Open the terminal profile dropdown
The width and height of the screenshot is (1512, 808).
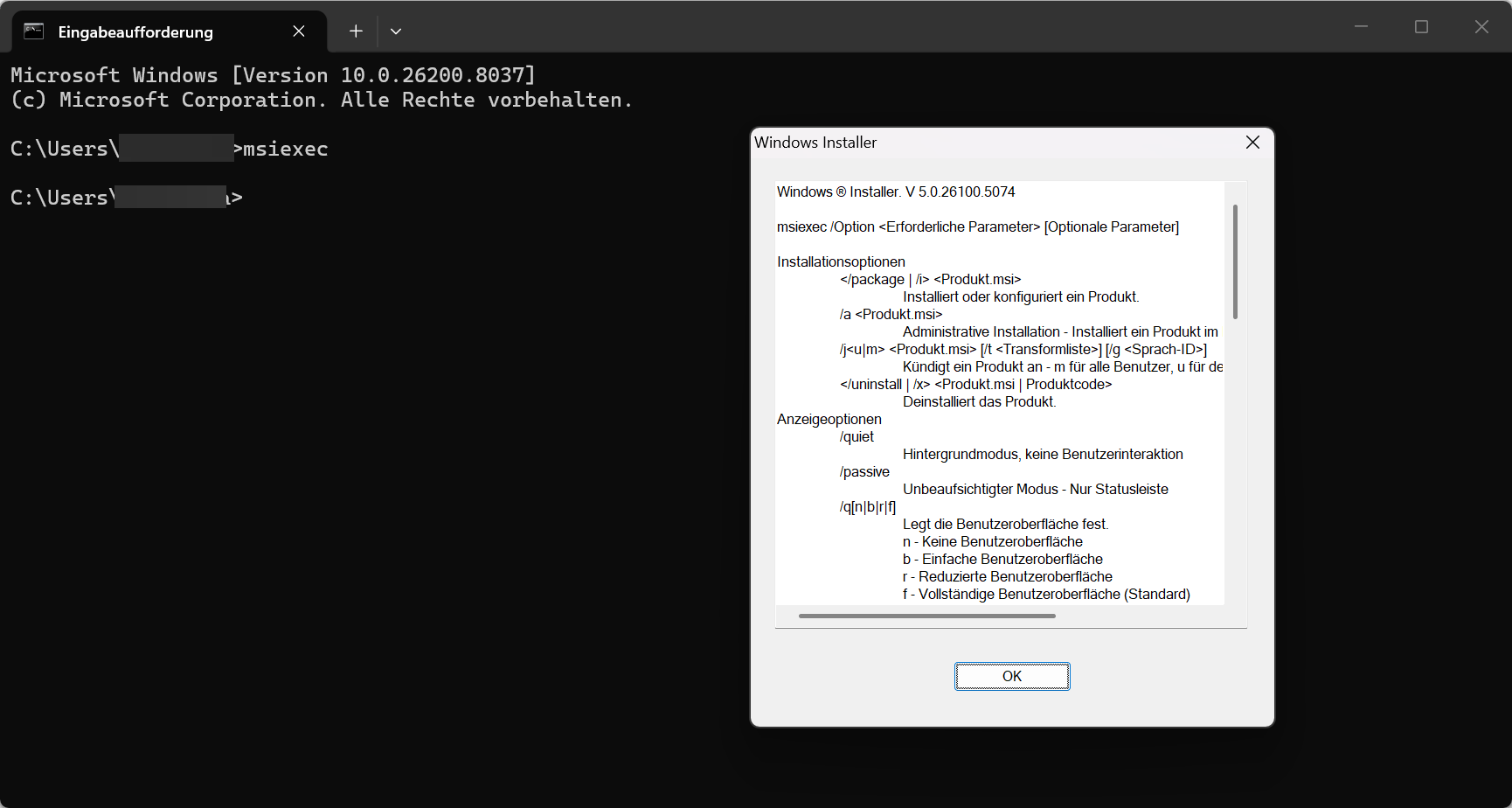[396, 31]
